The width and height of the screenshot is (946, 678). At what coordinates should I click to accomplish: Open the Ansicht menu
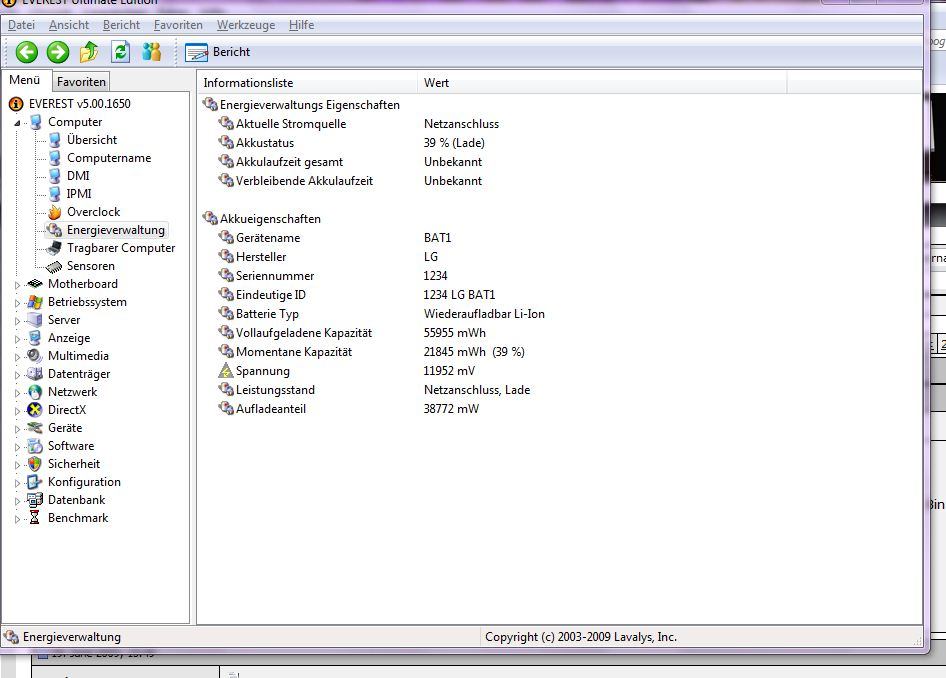tap(69, 25)
